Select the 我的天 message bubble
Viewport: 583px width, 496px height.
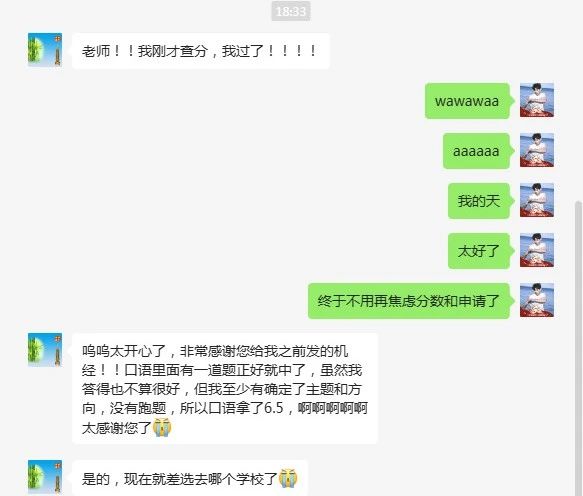point(481,201)
